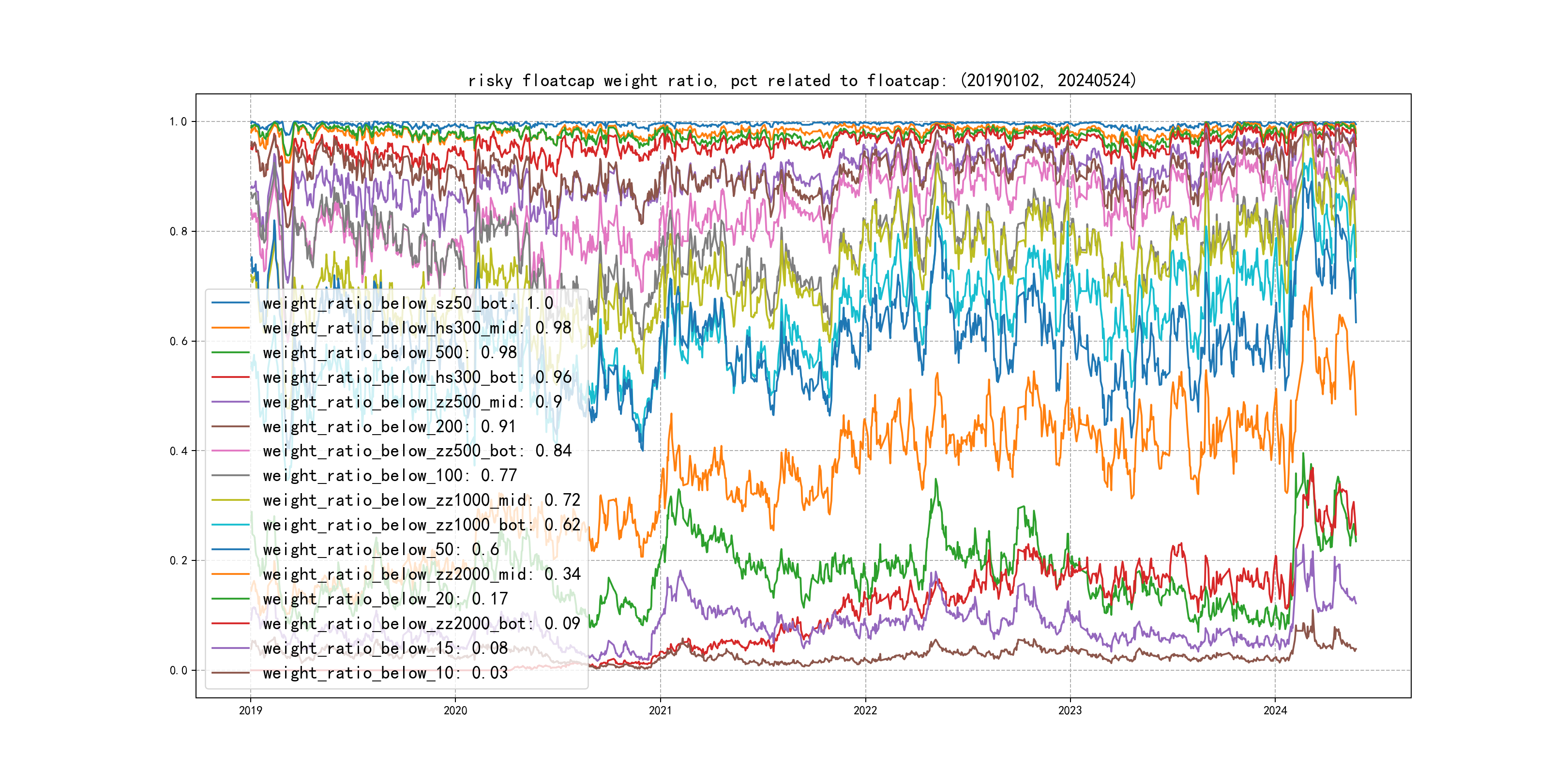Click the 0.6 y-axis tick label
The width and height of the screenshot is (1568, 784).
tap(179, 342)
